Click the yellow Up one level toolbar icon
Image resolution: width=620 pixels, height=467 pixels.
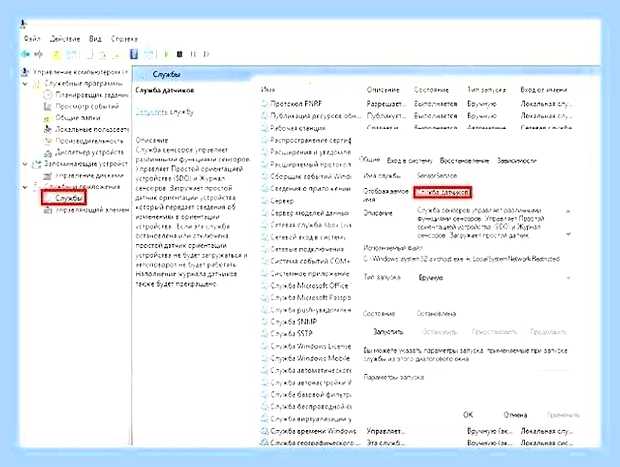[x=56, y=55]
